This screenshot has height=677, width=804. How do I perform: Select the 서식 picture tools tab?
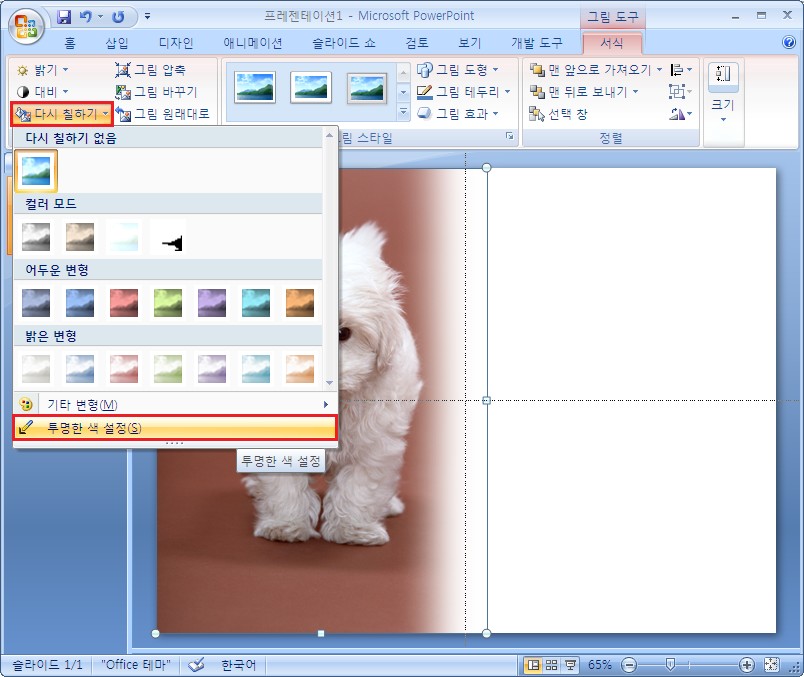coord(612,43)
